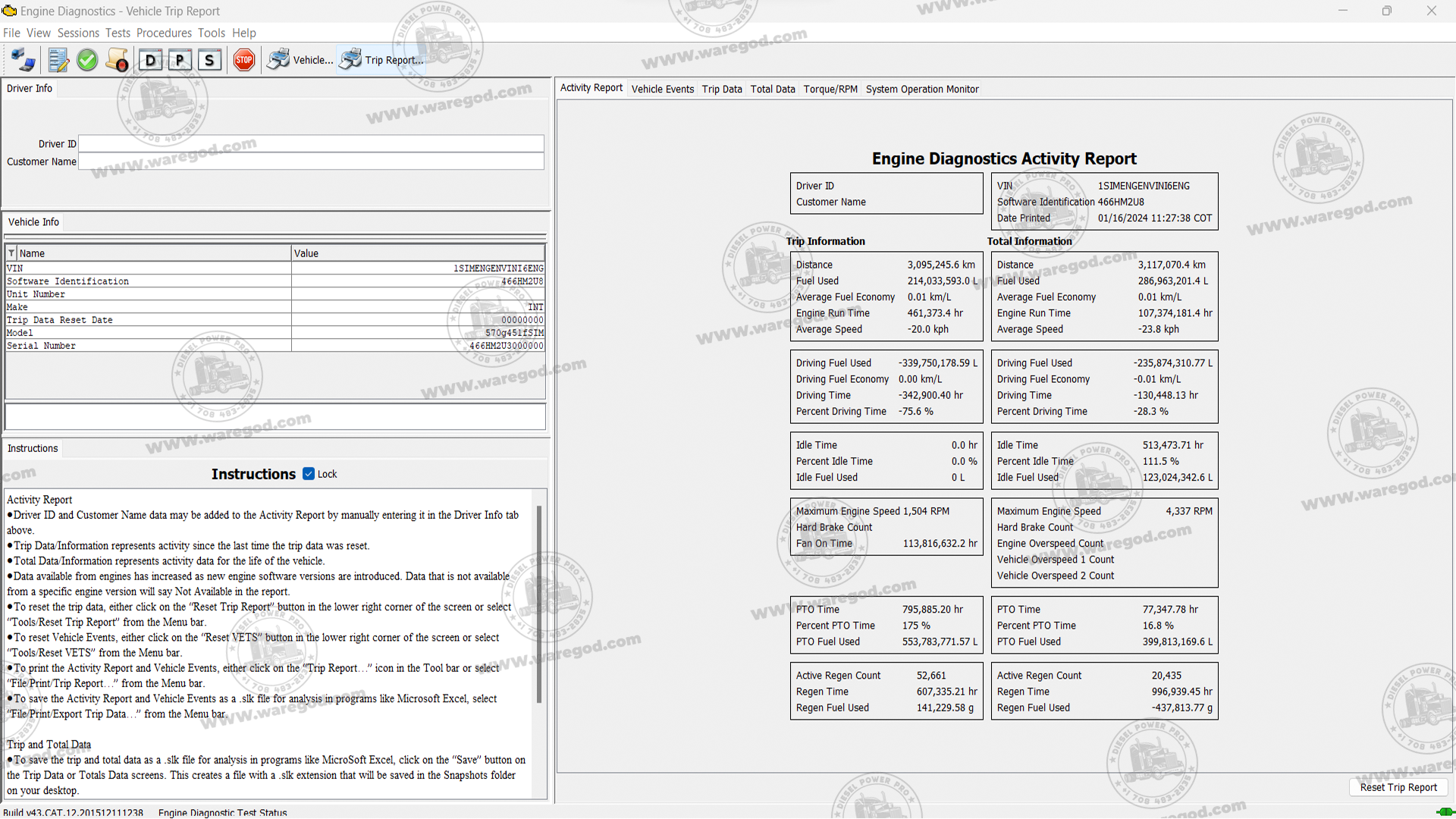This screenshot has width=1456, height=819.
Task: Switch to the Torque/RPM tab
Action: 830,89
